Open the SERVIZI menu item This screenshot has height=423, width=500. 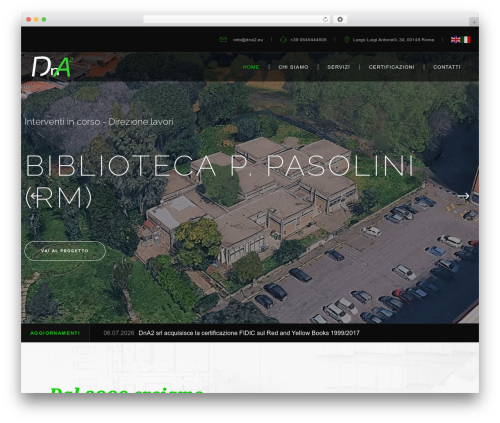[339, 67]
